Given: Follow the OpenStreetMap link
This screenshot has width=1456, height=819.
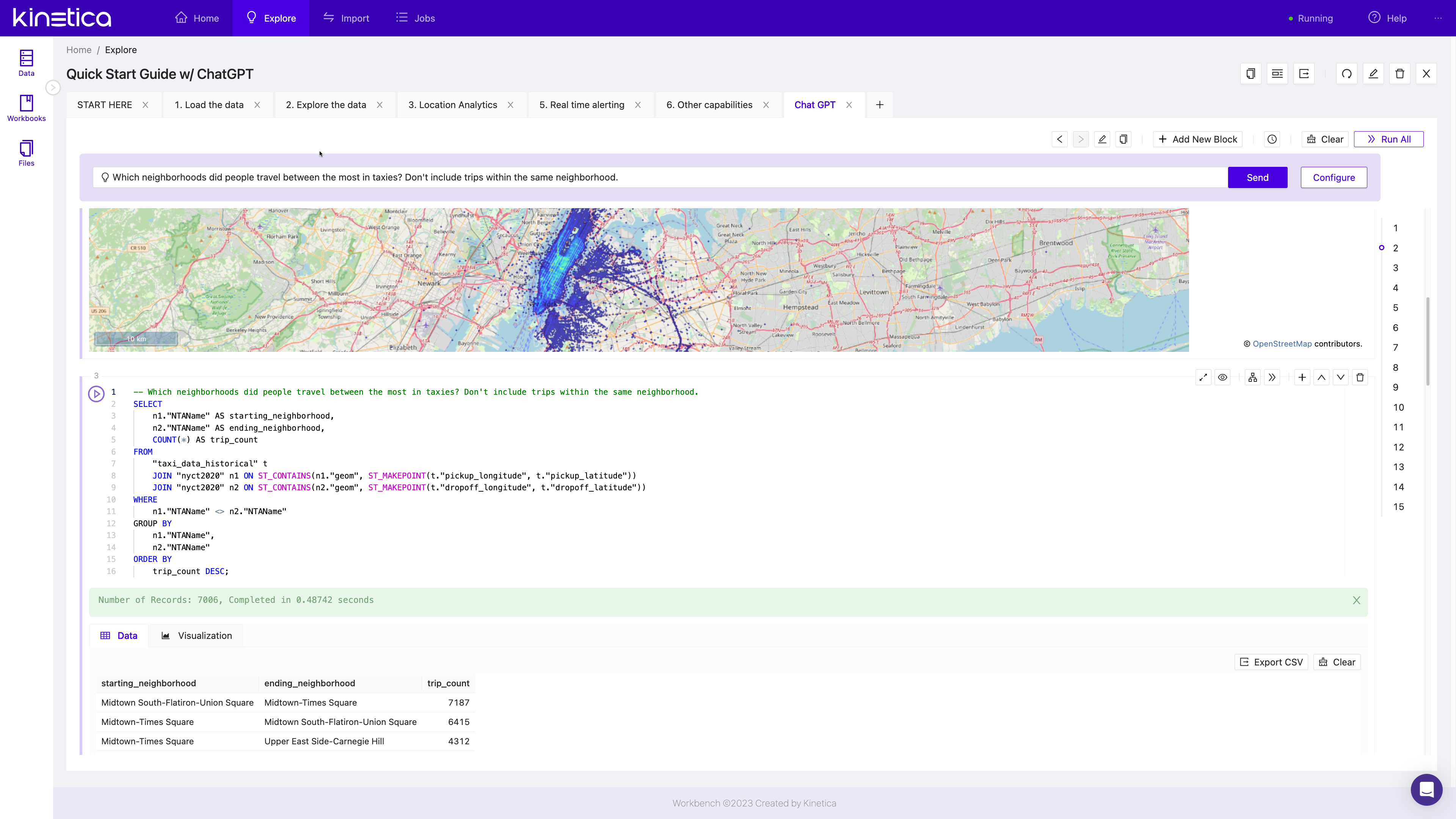Looking at the screenshot, I should (1282, 344).
